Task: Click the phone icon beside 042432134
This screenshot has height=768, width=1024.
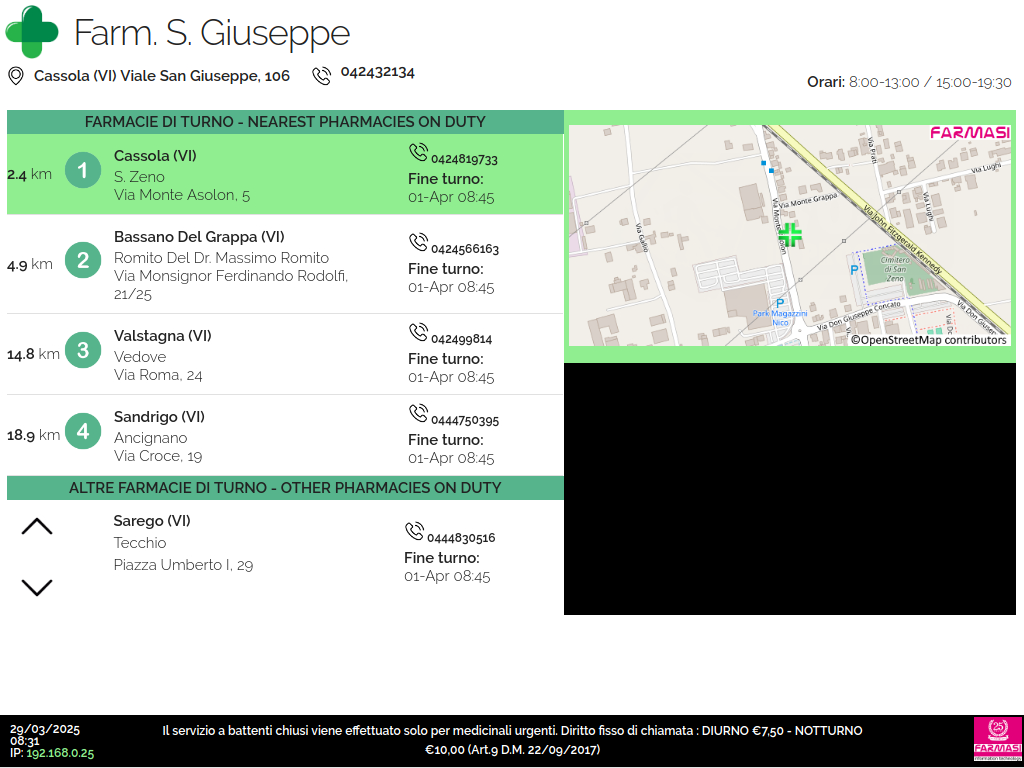Action: 321,76
